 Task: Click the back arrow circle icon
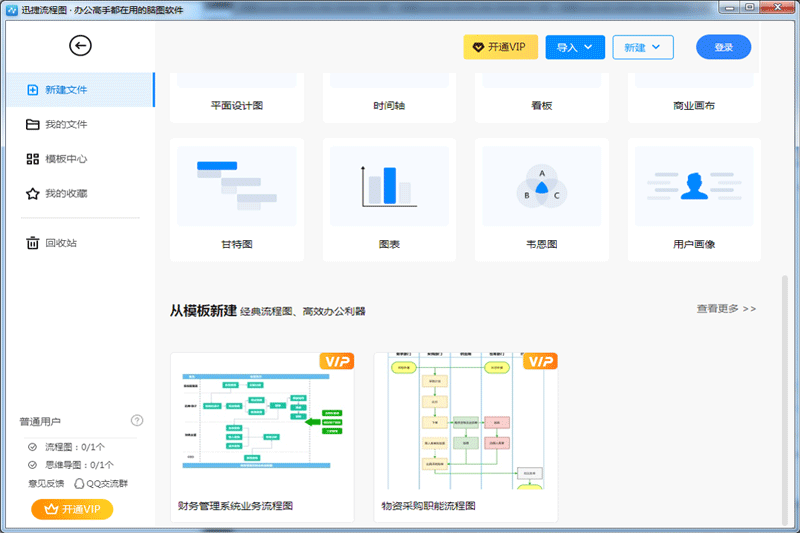[x=80, y=45]
